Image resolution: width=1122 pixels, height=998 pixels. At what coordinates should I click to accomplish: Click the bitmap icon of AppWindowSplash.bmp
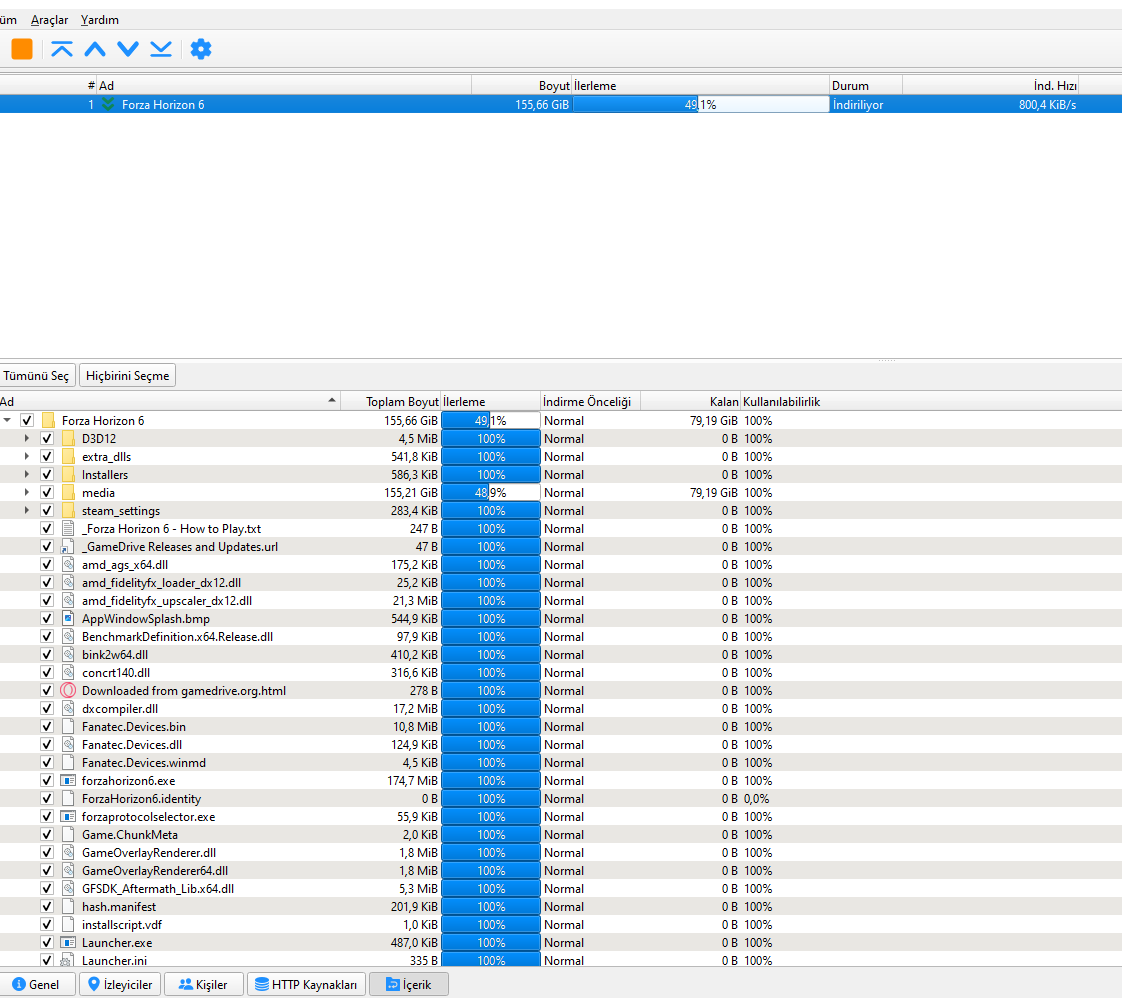click(69, 618)
